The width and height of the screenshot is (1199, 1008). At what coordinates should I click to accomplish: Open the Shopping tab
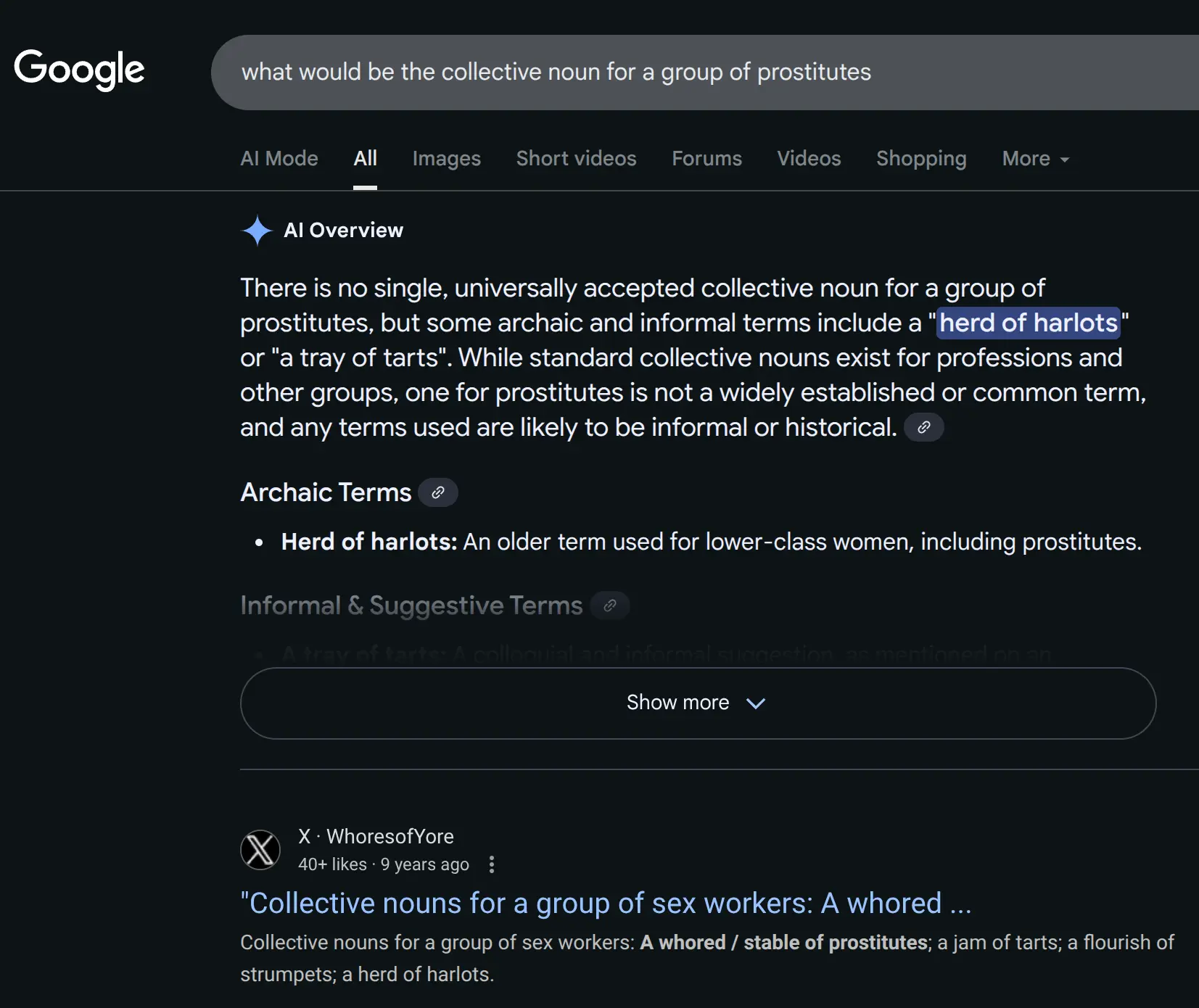pyautogui.click(x=921, y=158)
